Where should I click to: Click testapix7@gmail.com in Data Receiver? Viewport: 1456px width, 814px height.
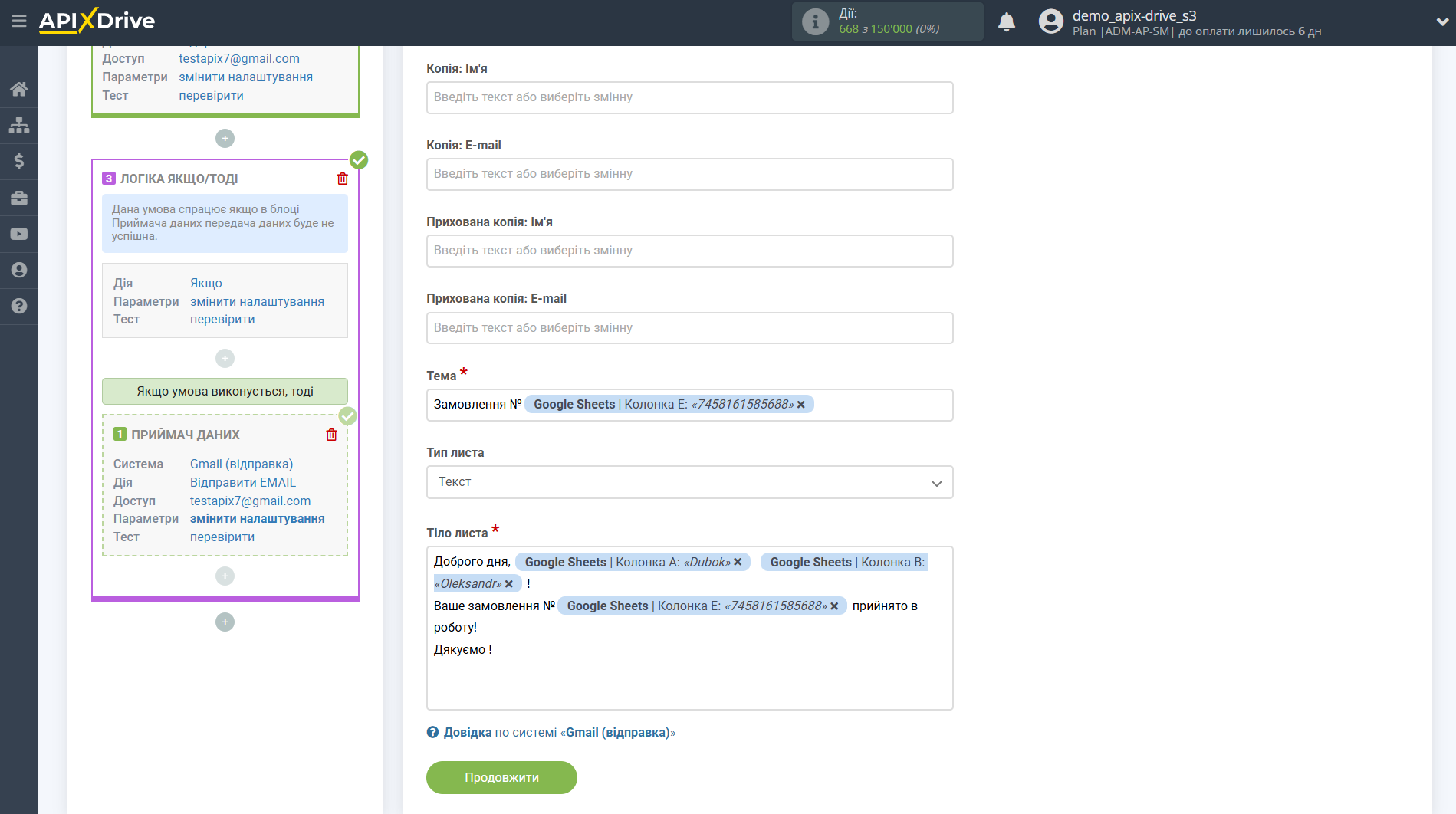coord(250,501)
